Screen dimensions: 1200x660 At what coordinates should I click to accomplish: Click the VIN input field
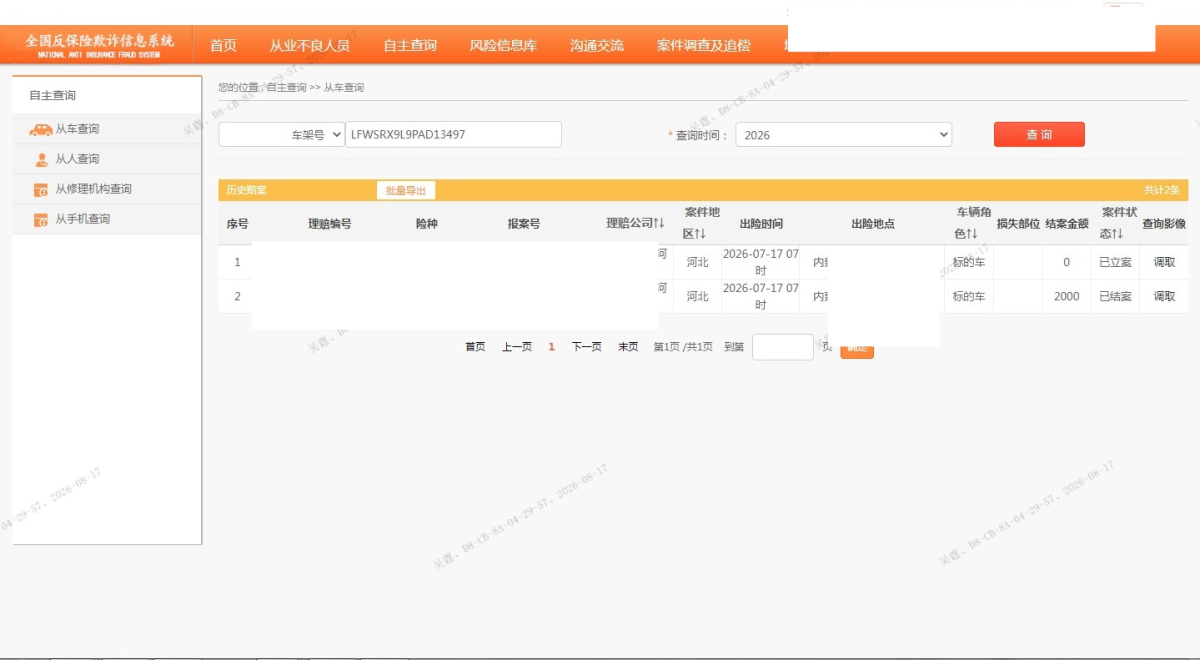tap(453, 134)
